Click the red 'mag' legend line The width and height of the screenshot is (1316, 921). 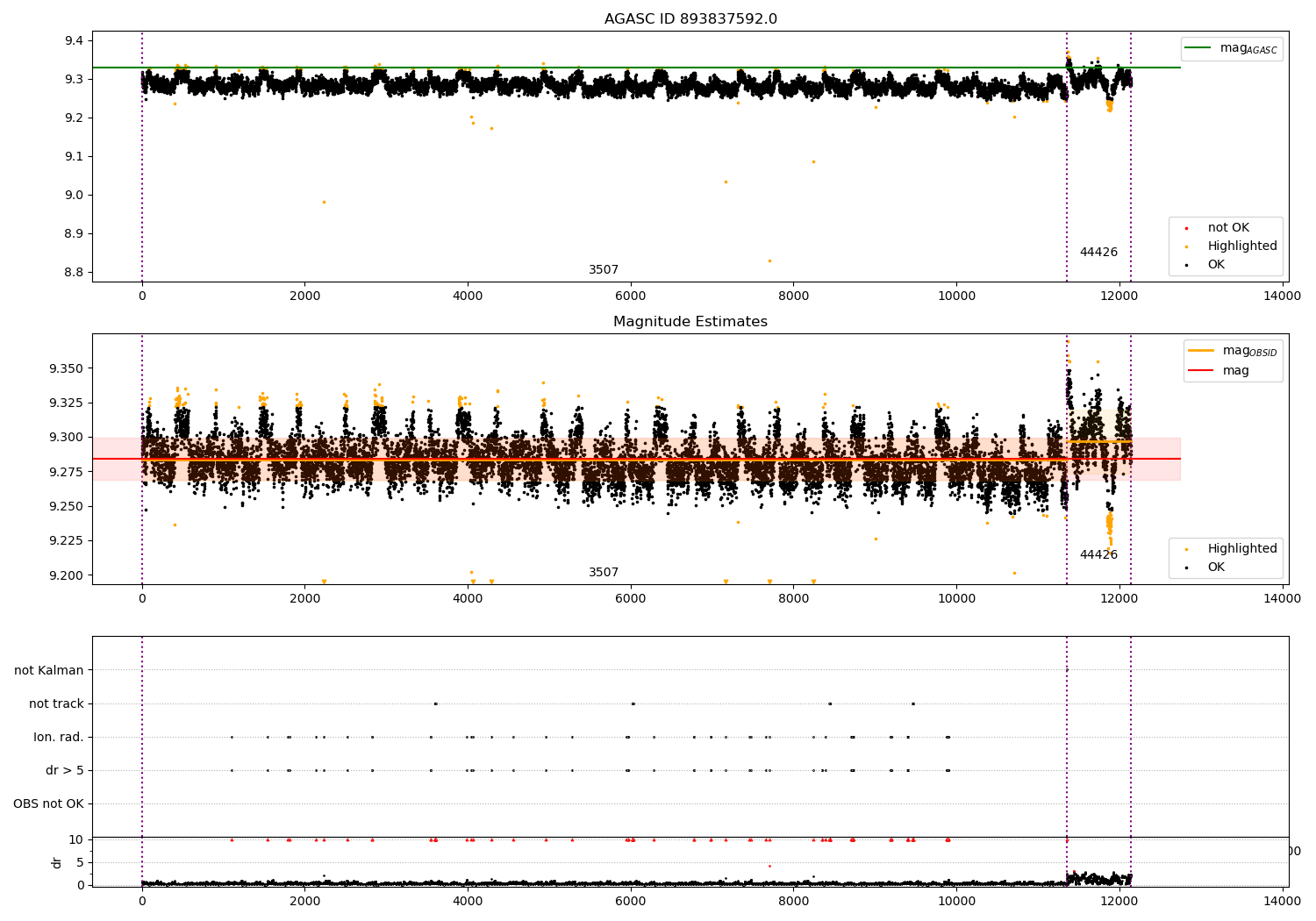[x=1201, y=371]
